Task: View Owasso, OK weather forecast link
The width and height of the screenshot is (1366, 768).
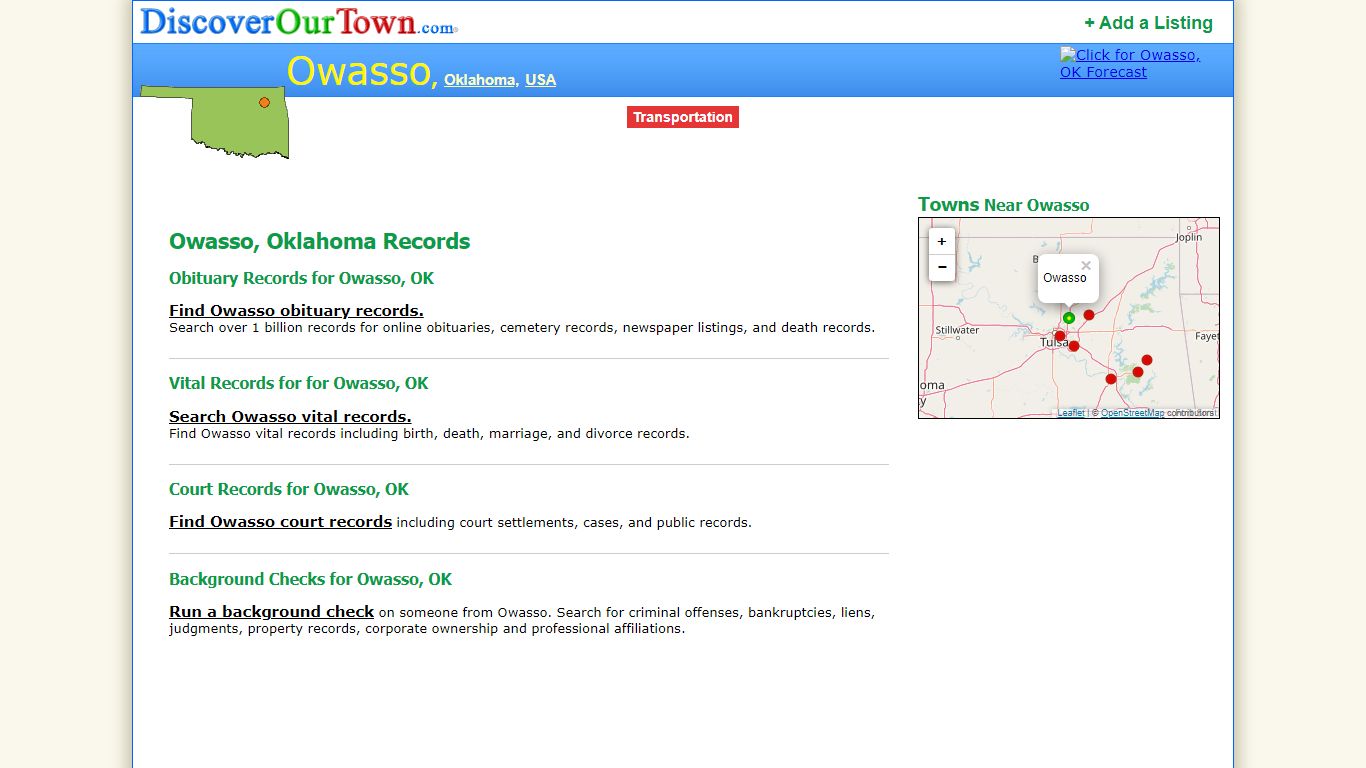Action: pyautogui.click(x=1130, y=63)
